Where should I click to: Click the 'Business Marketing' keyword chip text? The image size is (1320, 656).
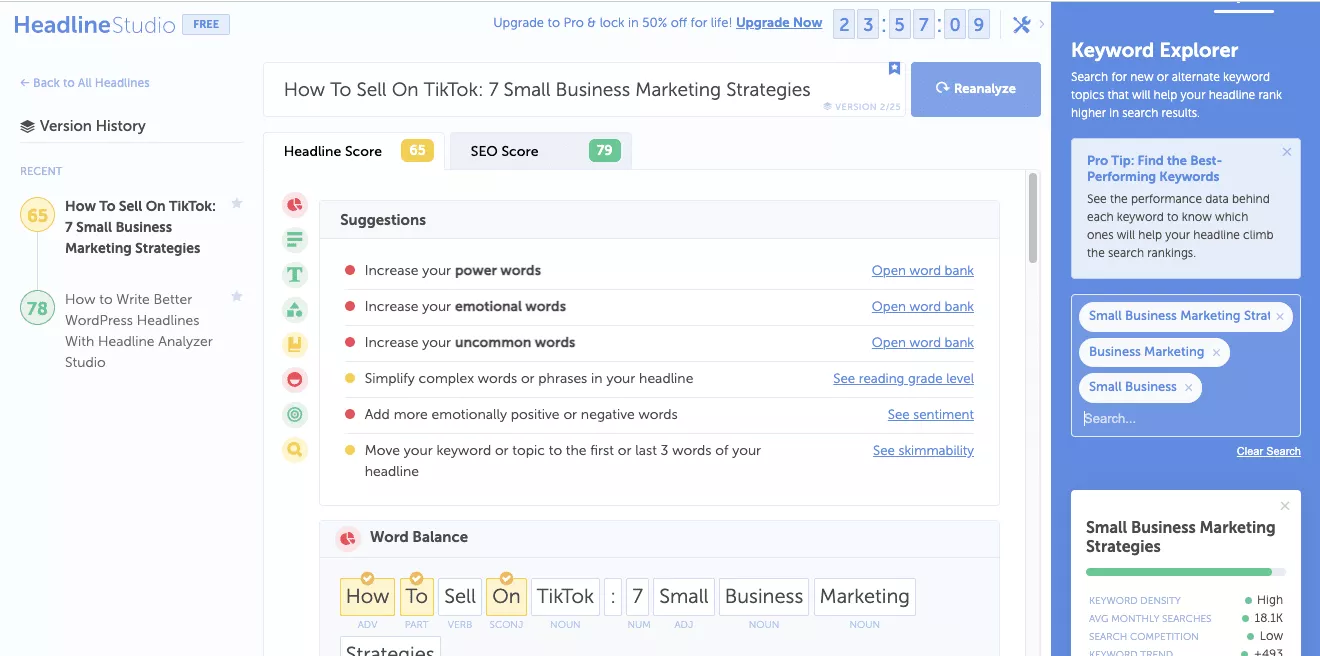pyautogui.click(x=1146, y=352)
